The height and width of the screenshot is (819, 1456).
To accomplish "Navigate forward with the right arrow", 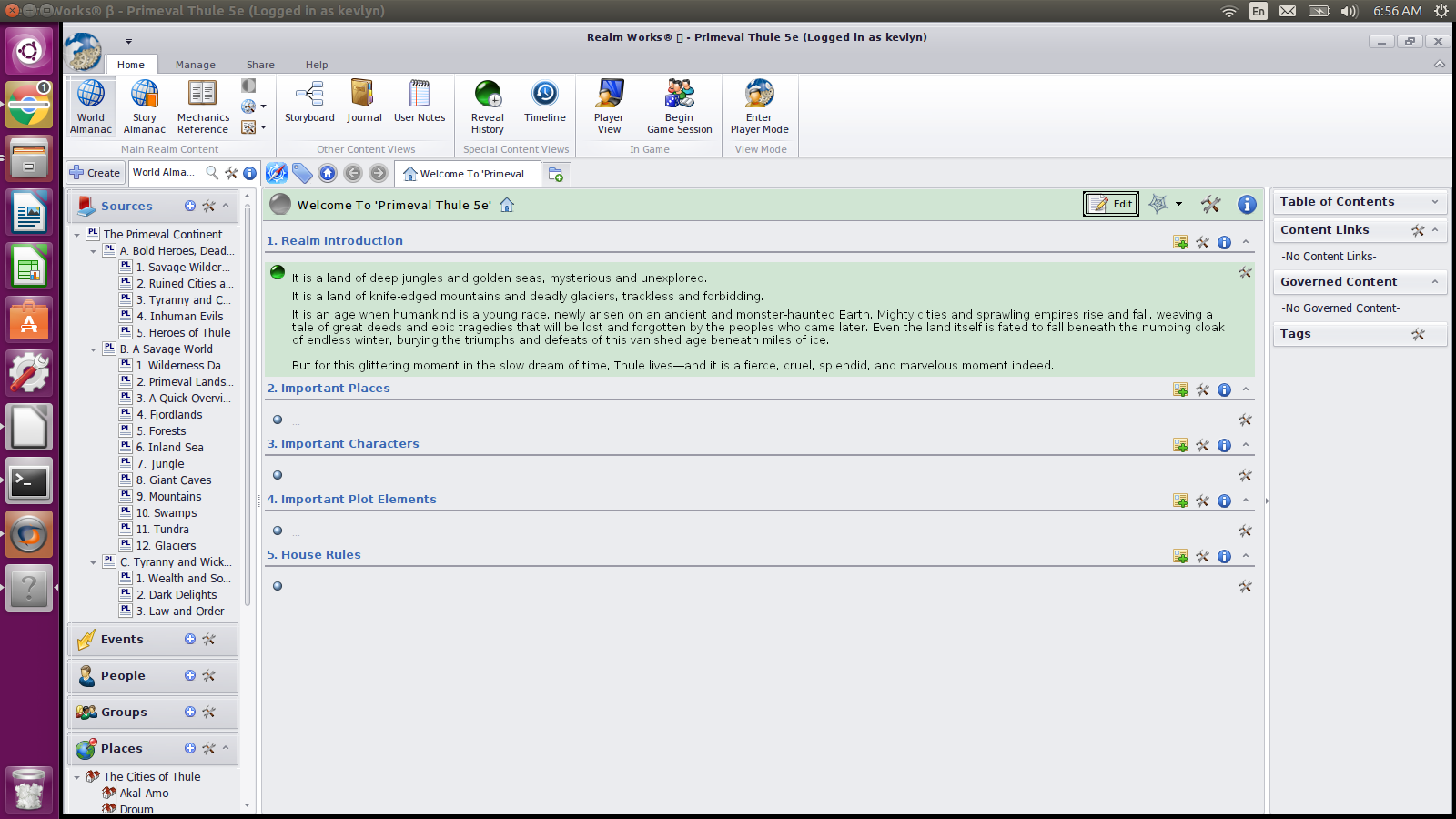I will (x=379, y=173).
